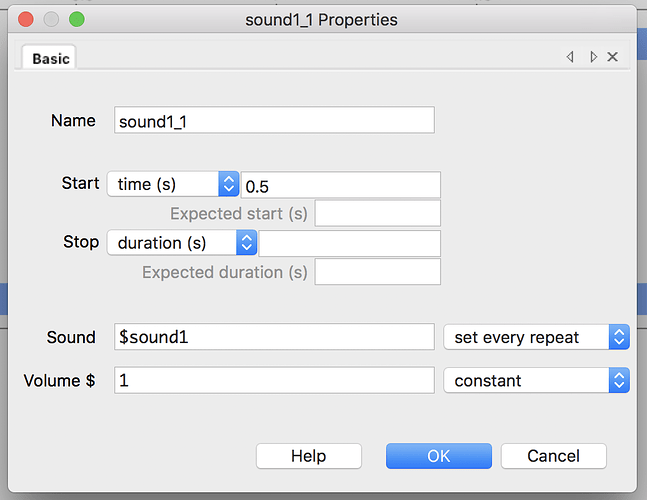Open the Stop type dropdown showing duration (s)
The height and width of the screenshot is (500, 647).
point(182,243)
